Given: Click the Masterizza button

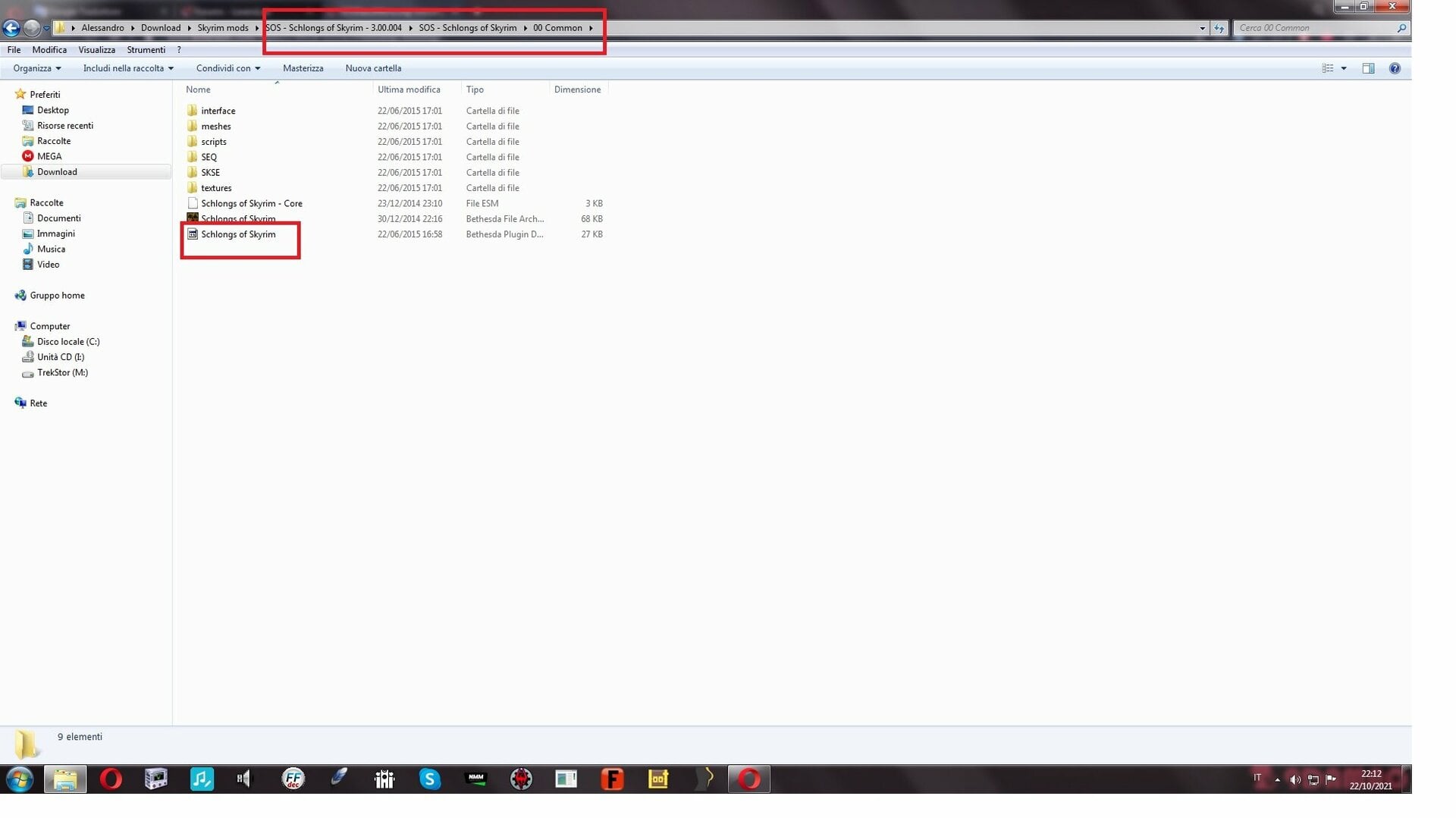Looking at the screenshot, I should [303, 68].
